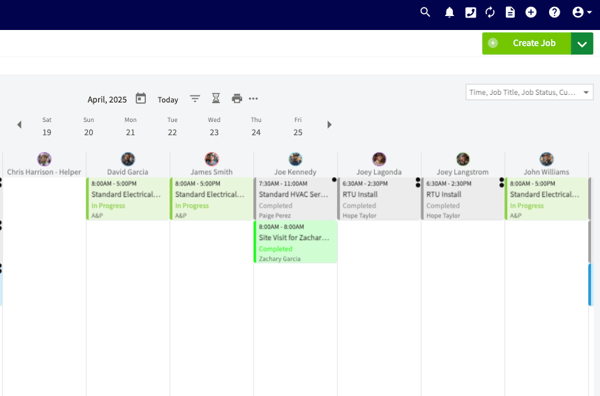Image resolution: width=600 pixels, height=396 pixels.
Task: Click Chris Harrison - Helper avatar
Action: (44, 159)
